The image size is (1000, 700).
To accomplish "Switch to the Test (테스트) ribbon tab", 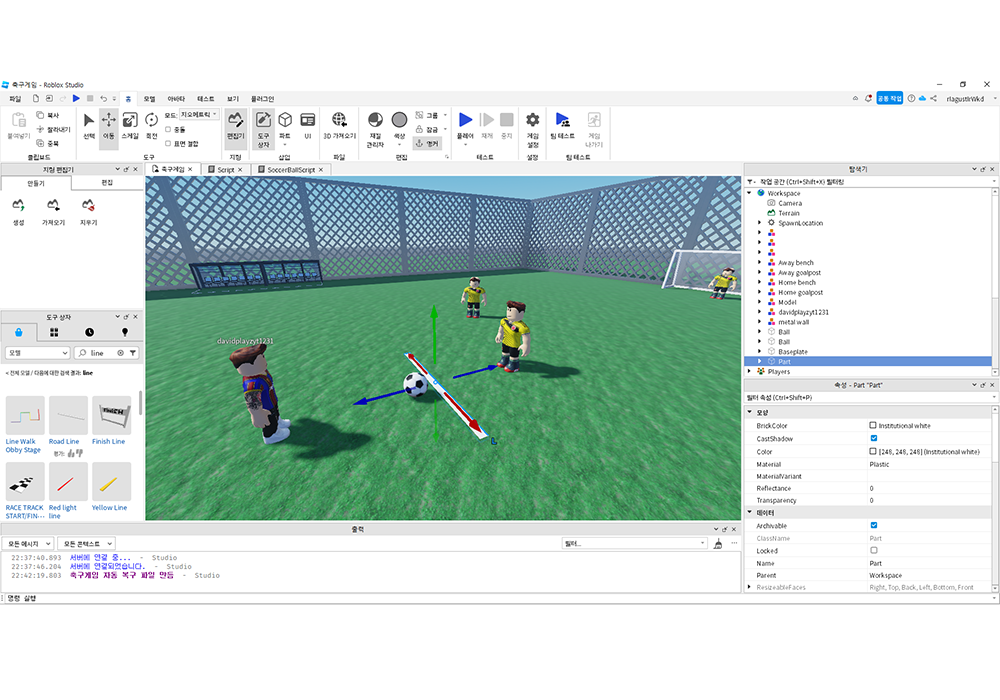I will [x=205, y=99].
